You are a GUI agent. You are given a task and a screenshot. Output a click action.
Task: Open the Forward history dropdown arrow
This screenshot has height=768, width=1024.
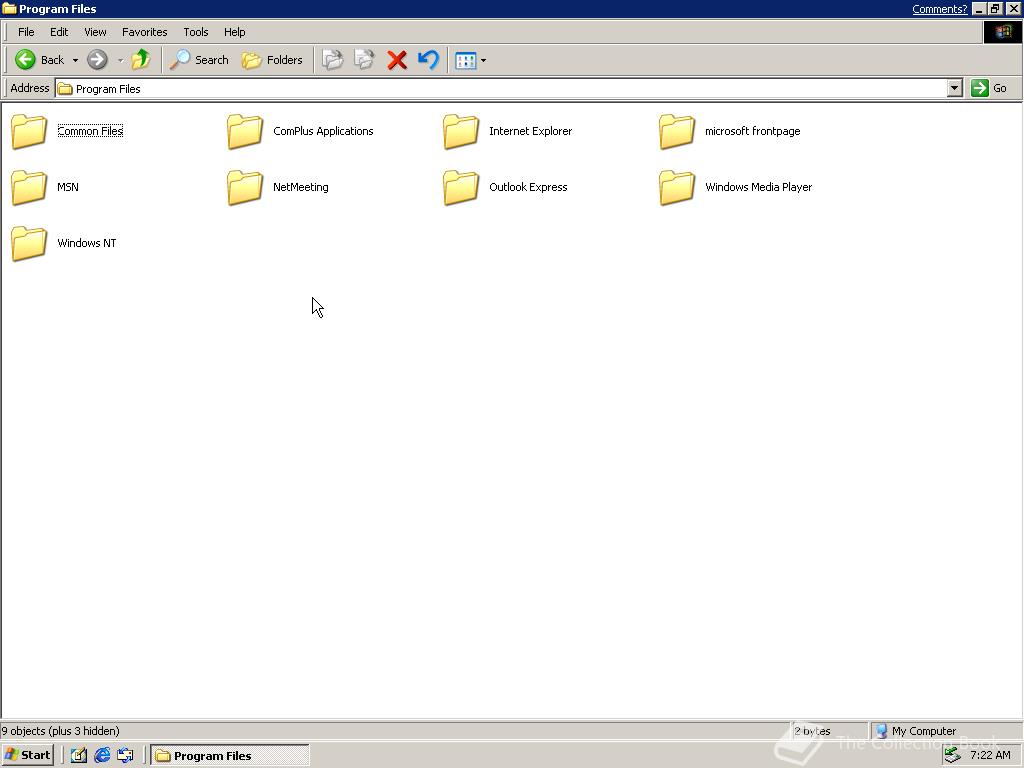click(120, 60)
